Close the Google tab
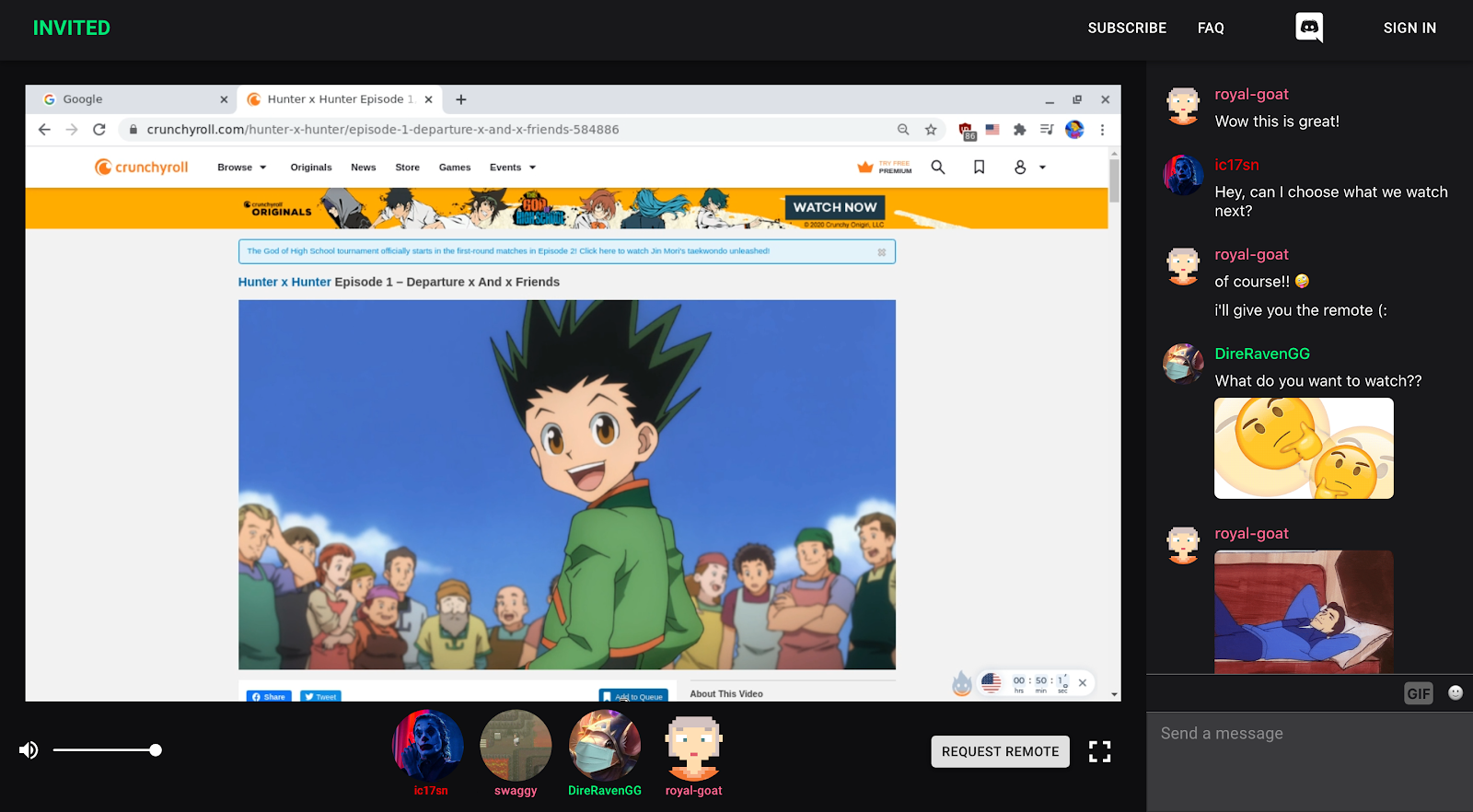 (x=224, y=99)
